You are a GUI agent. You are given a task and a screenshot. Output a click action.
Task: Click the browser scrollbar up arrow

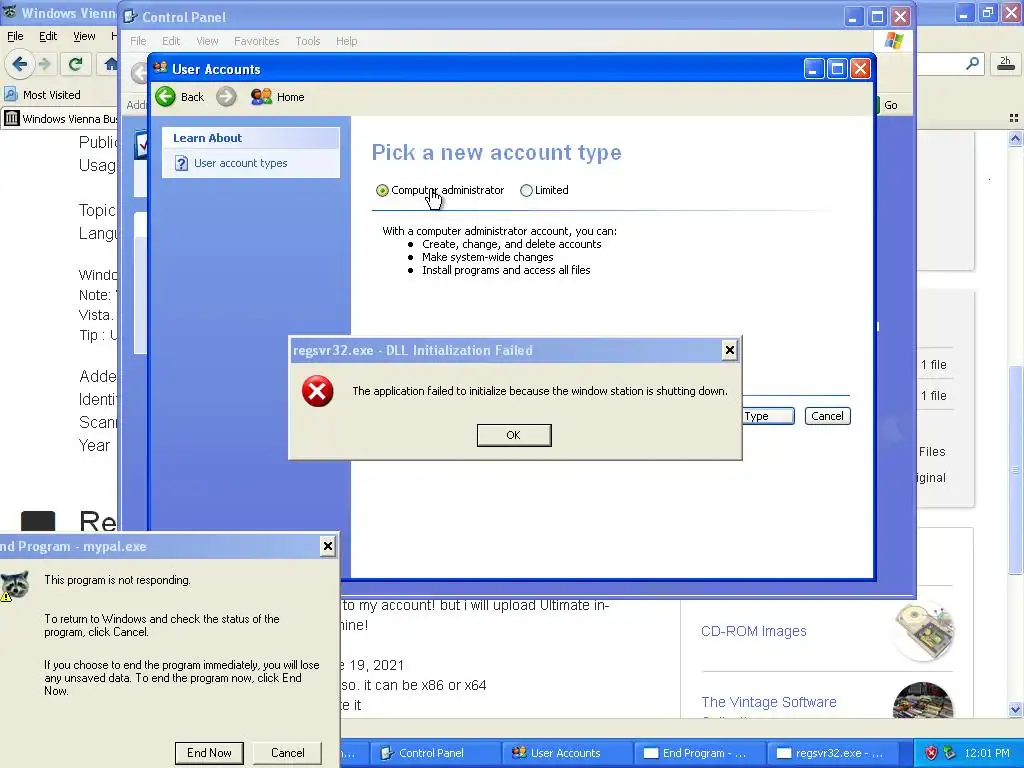[x=1015, y=138]
